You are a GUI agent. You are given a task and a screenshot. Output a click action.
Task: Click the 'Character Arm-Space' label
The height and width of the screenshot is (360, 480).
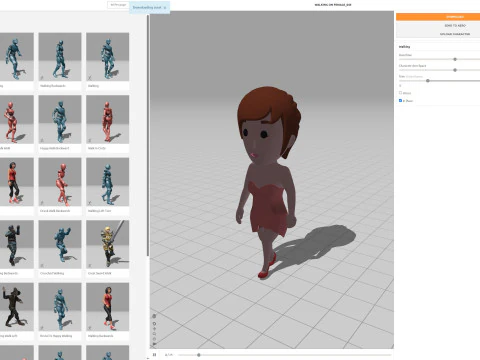[x=412, y=66]
